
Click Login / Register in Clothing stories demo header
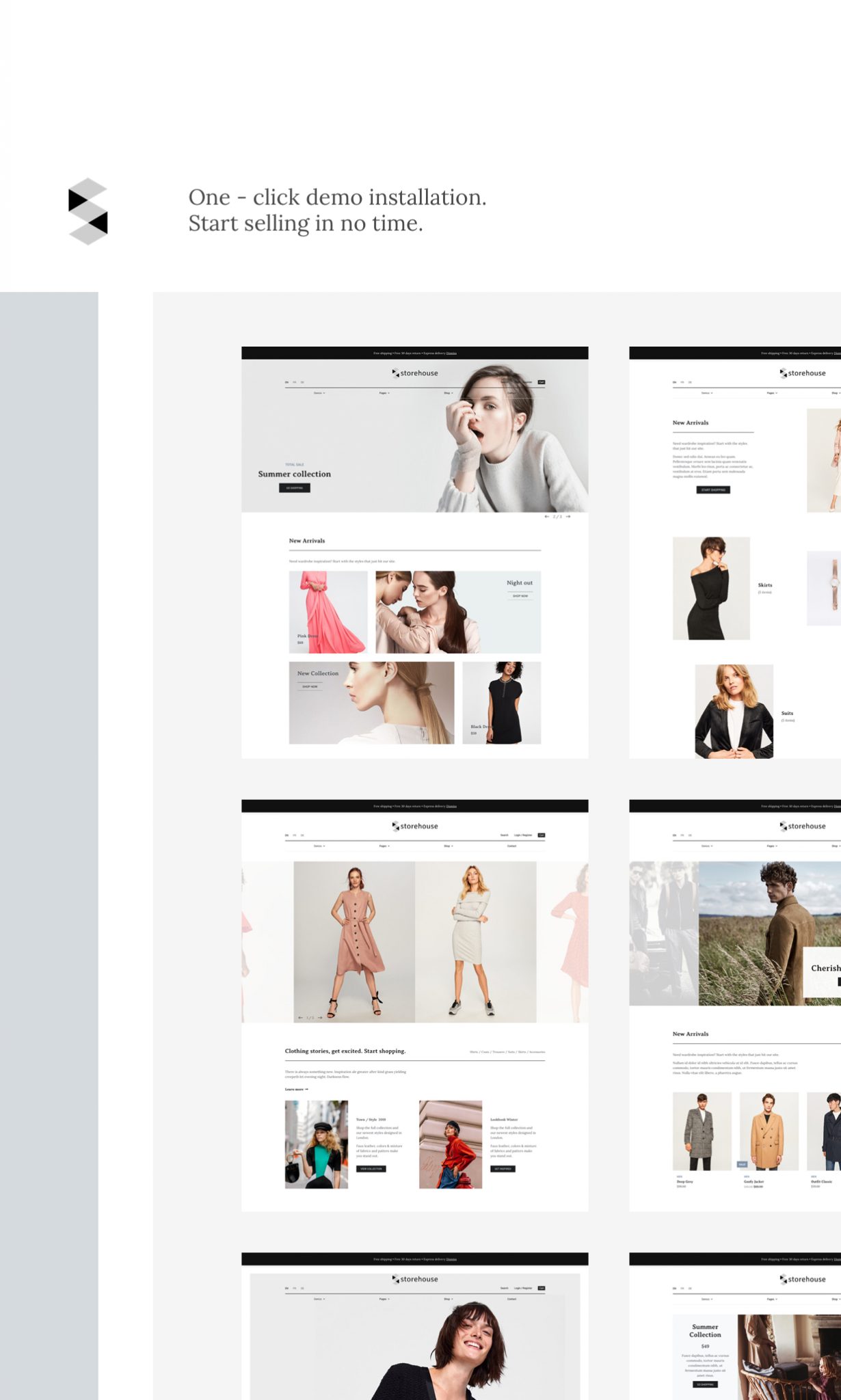523,835
